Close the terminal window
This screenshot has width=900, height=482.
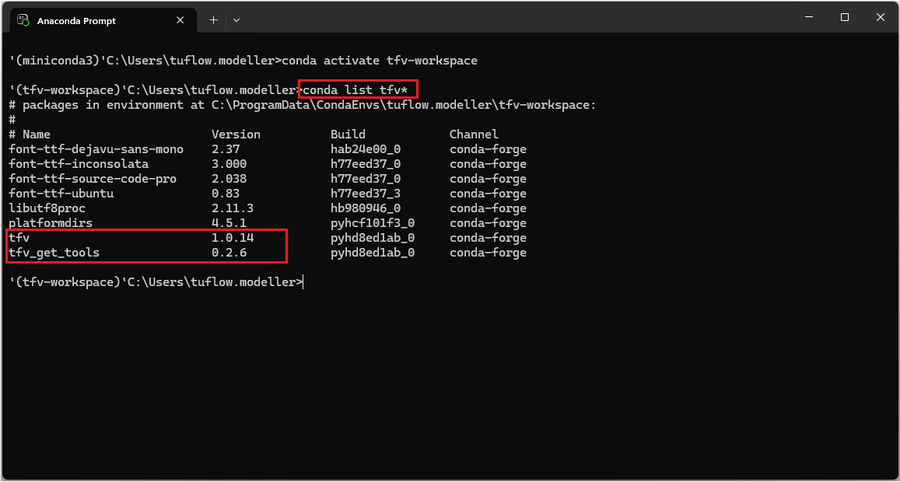(881, 17)
